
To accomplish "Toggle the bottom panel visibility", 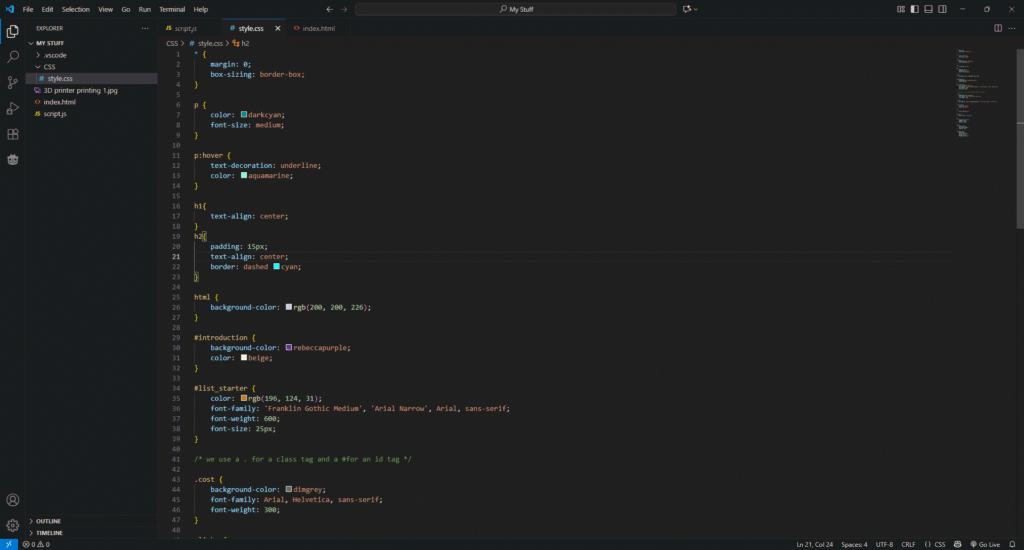I will (x=928, y=9).
